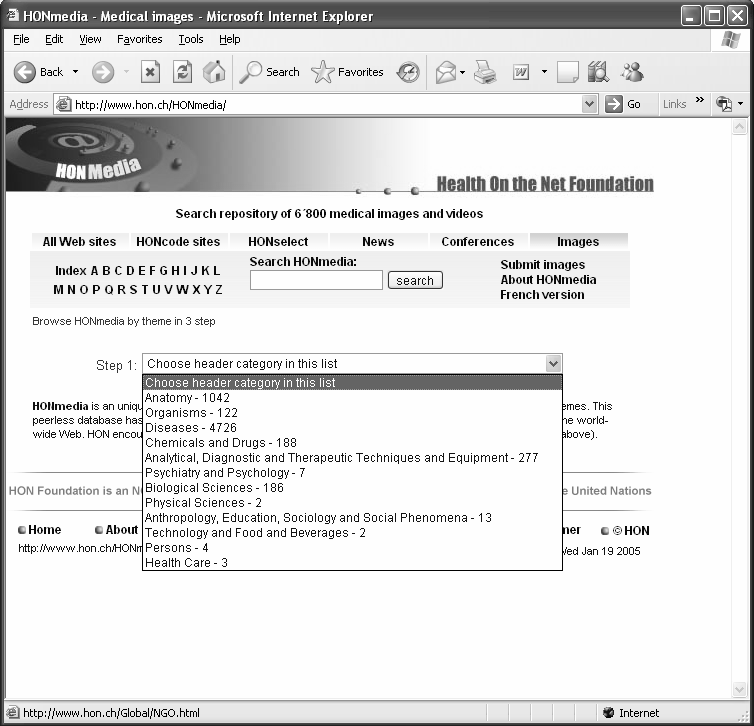Screen dimensions: 754x726
Task: Open the Help menu
Action: (x=229, y=39)
